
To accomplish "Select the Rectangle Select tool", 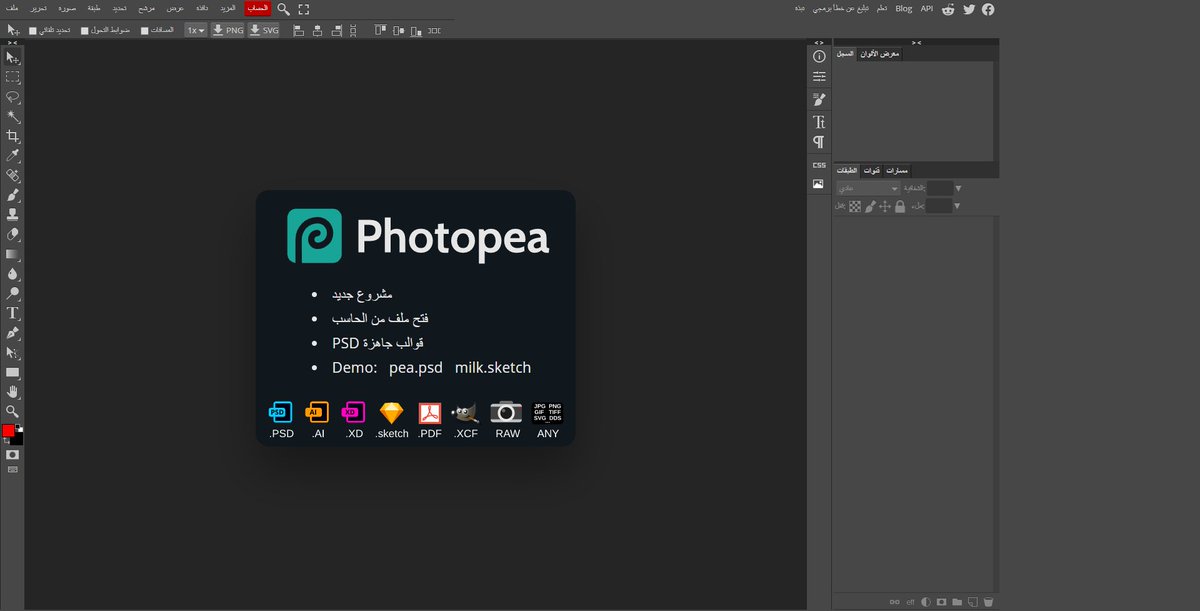I will pos(13,77).
